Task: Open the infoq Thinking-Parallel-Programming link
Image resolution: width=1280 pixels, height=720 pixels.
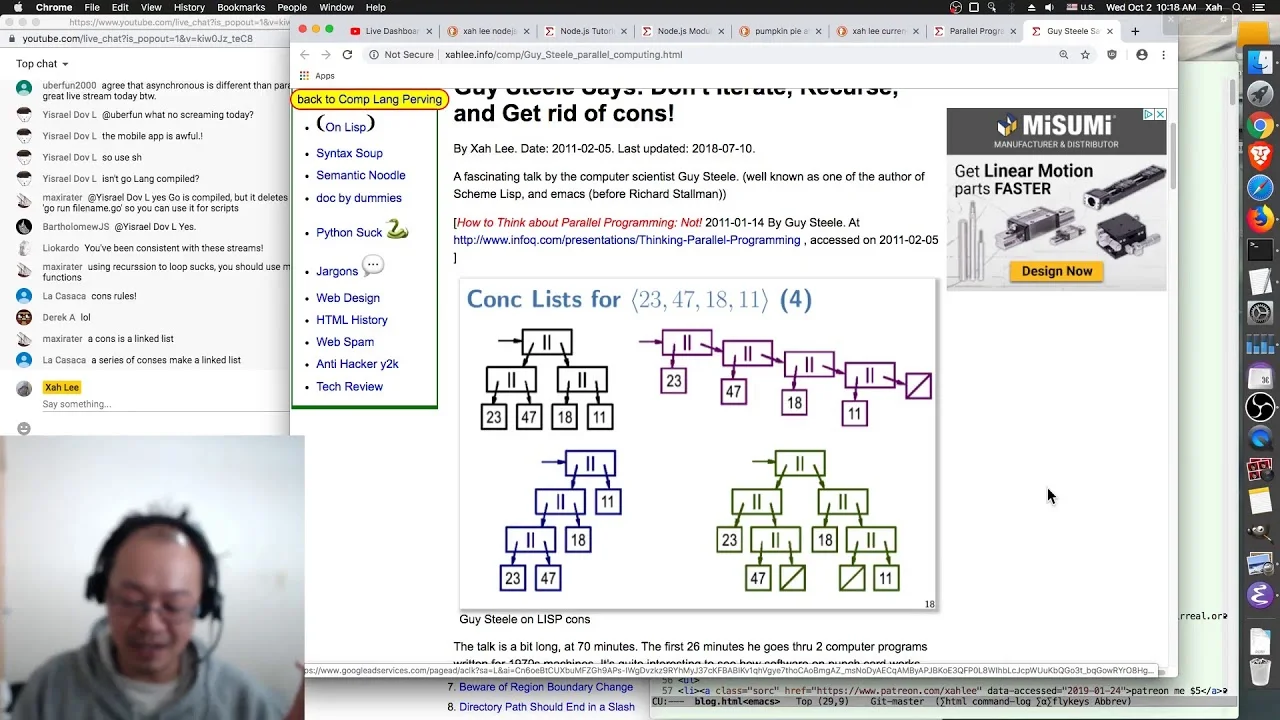Action: (627, 240)
